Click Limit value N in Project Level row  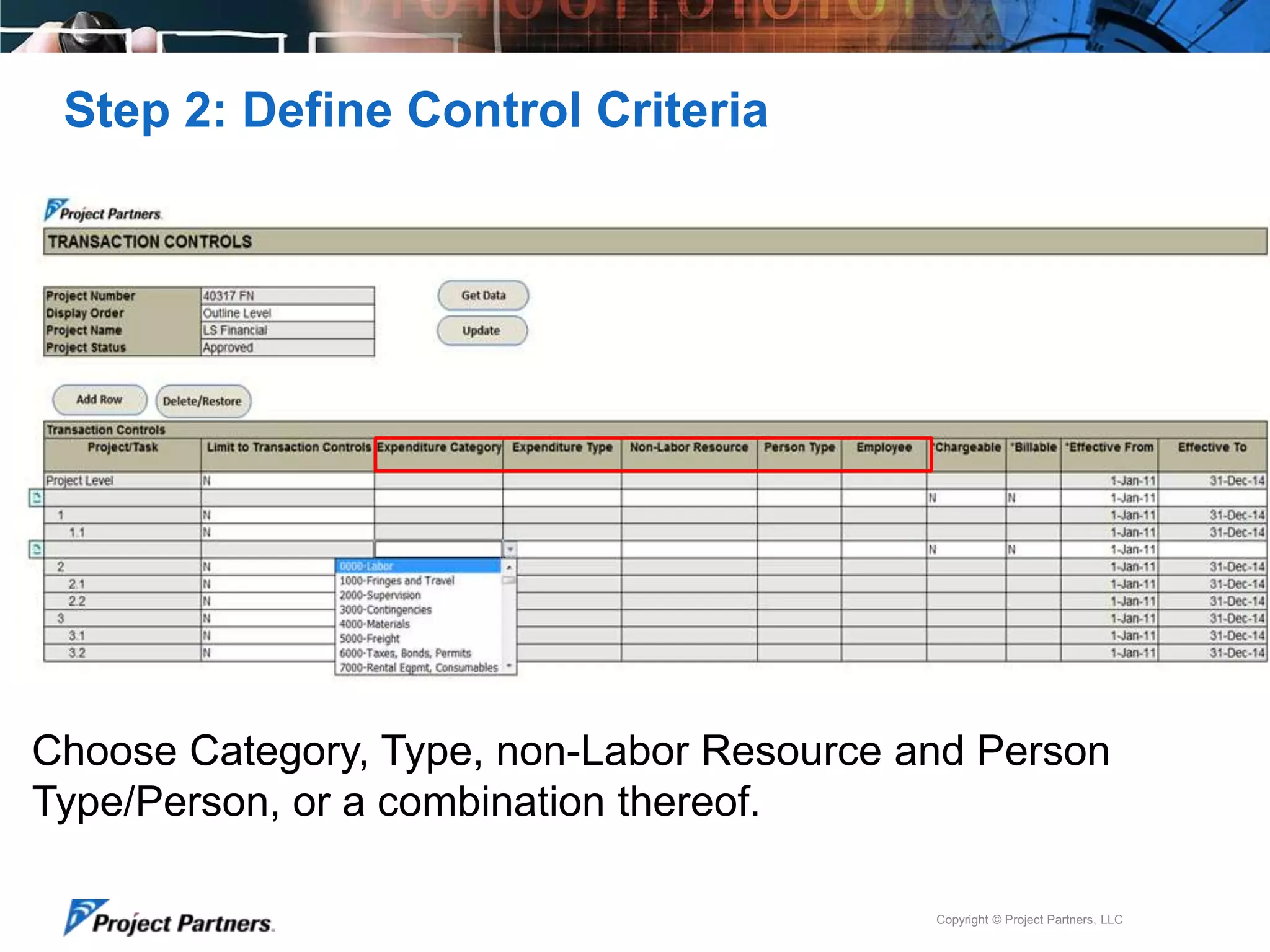[288, 480]
